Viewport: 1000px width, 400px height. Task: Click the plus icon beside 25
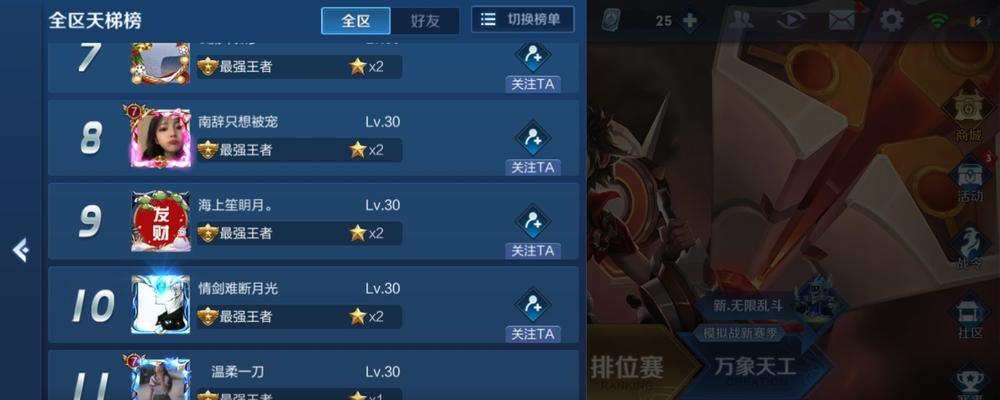pos(689,21)
